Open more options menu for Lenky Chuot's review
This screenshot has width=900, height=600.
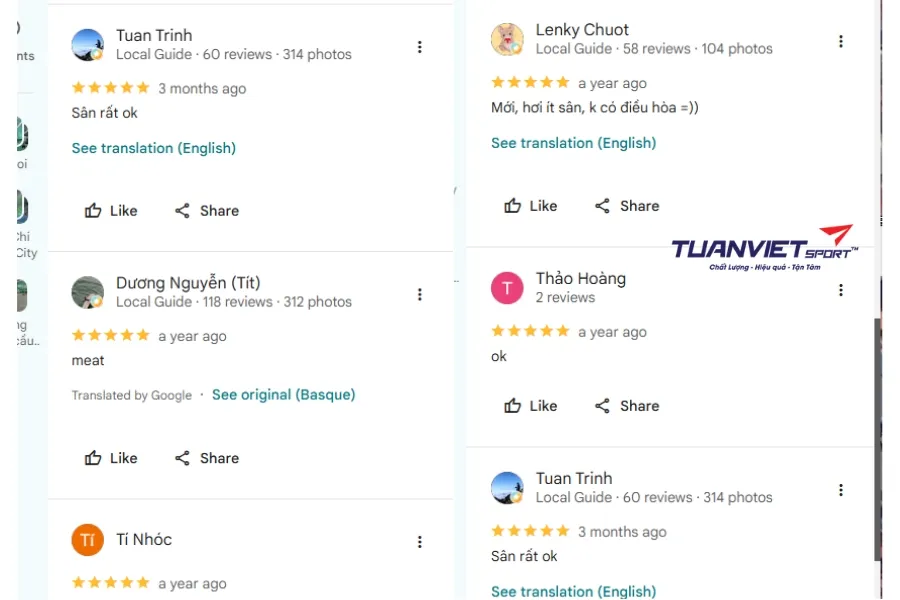pos(840,41)
